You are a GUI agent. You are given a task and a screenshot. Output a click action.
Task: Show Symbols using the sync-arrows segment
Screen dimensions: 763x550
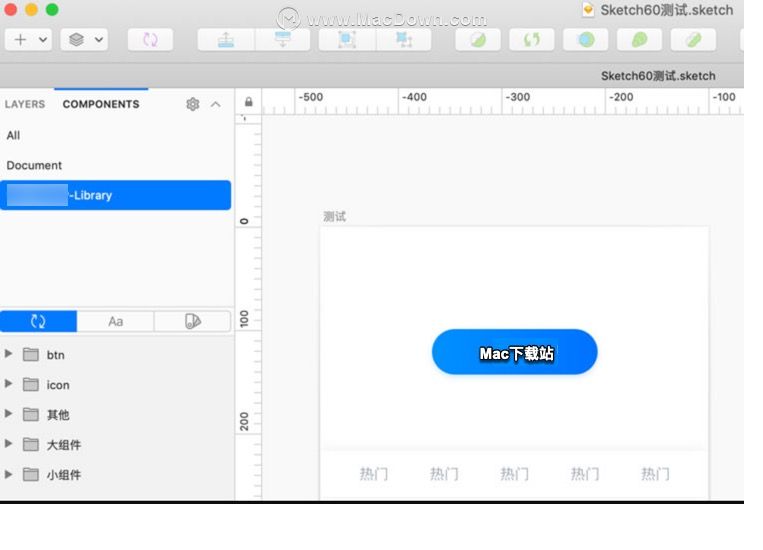tap(38, 321)
